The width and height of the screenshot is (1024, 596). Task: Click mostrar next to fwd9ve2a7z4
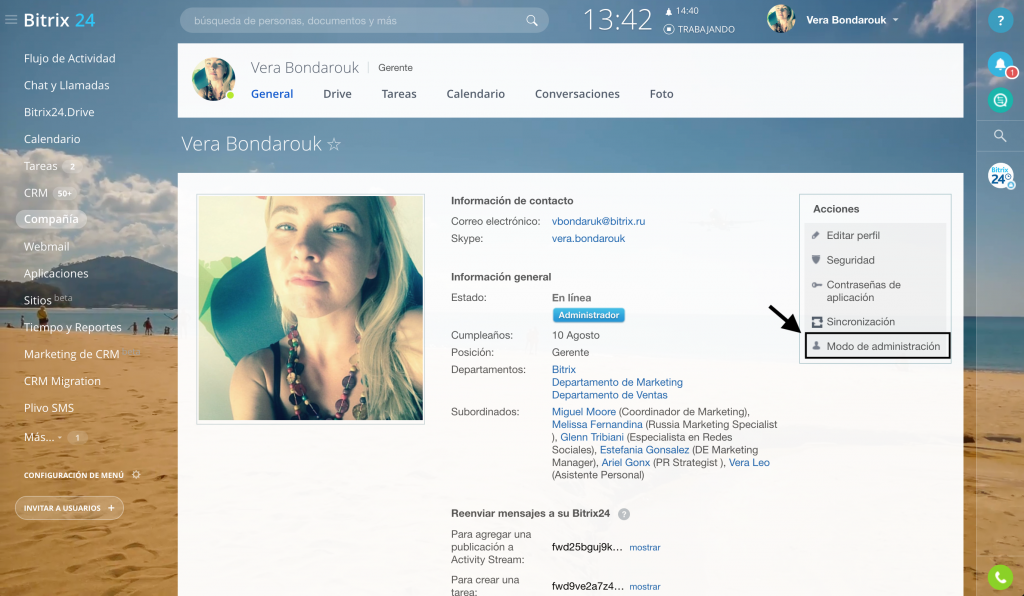pos(645,587)
